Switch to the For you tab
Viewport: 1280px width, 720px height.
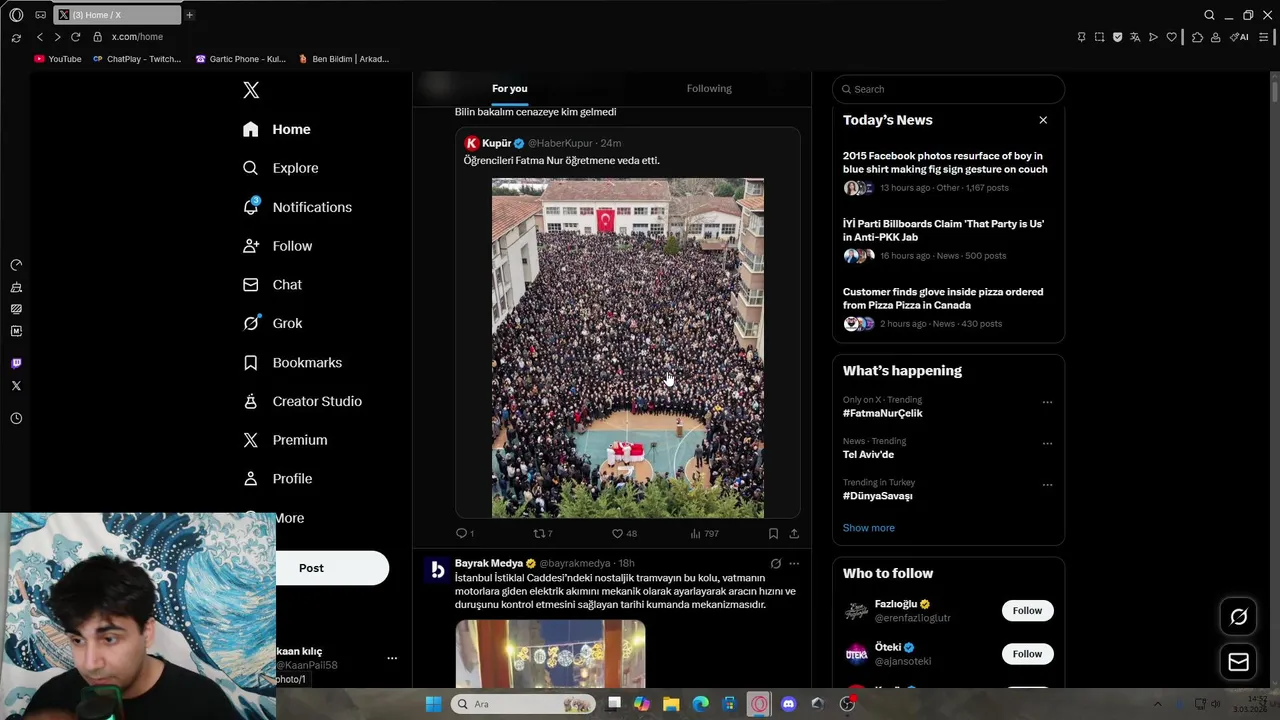tap(509, 89)
